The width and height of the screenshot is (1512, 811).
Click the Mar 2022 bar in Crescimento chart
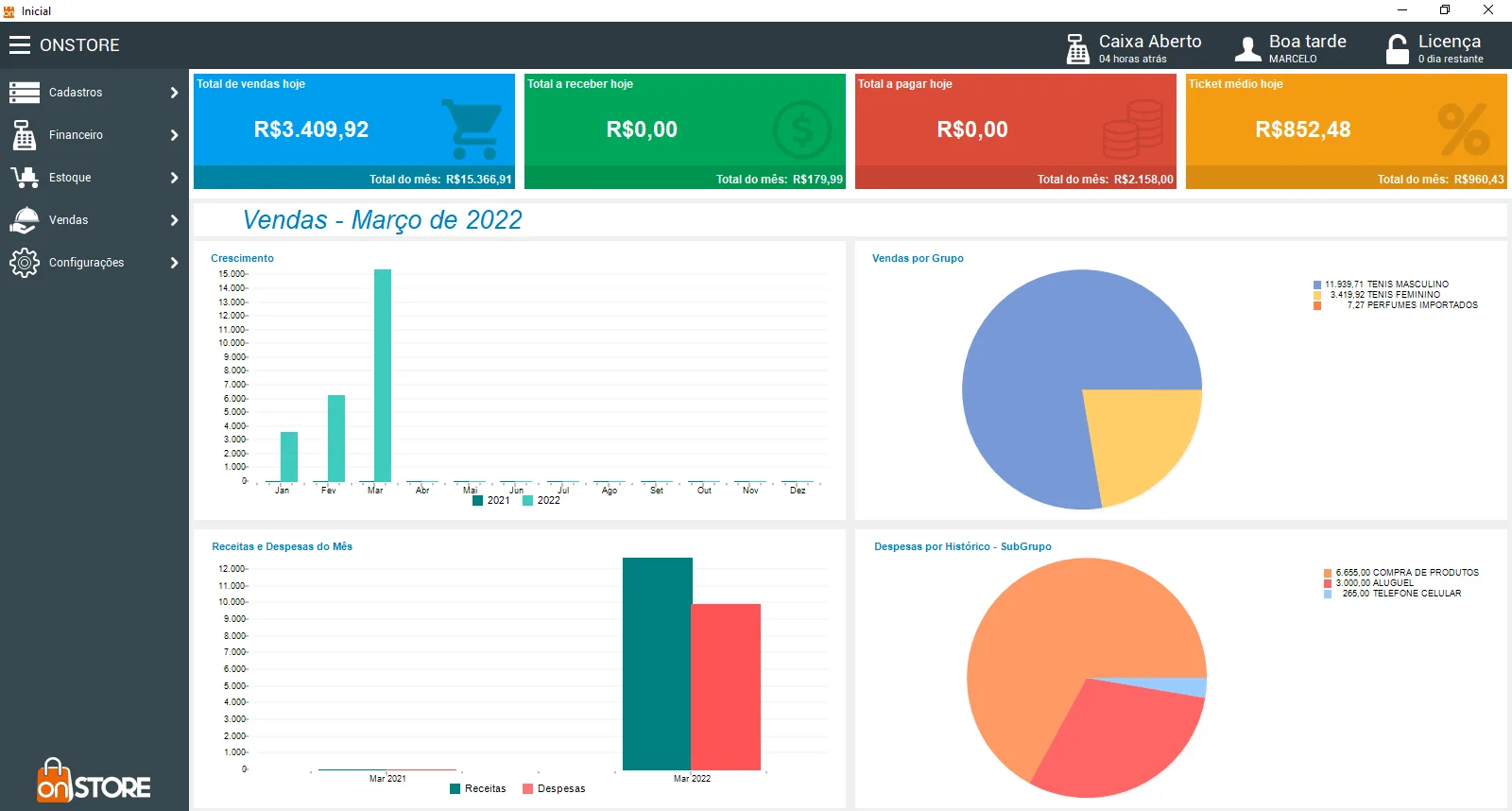point(383,375)
